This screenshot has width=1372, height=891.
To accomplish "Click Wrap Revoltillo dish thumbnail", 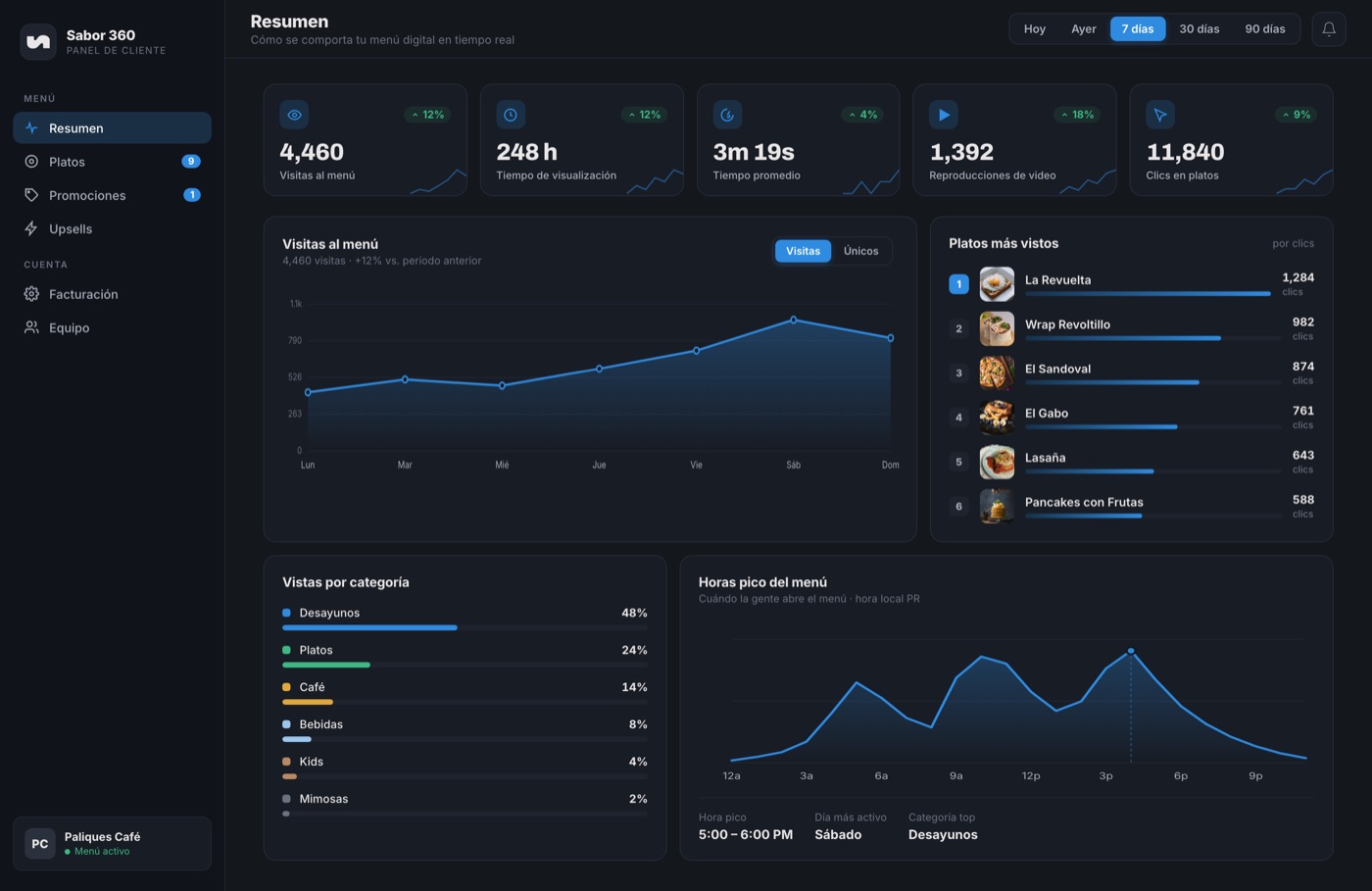I will point(997,328).
